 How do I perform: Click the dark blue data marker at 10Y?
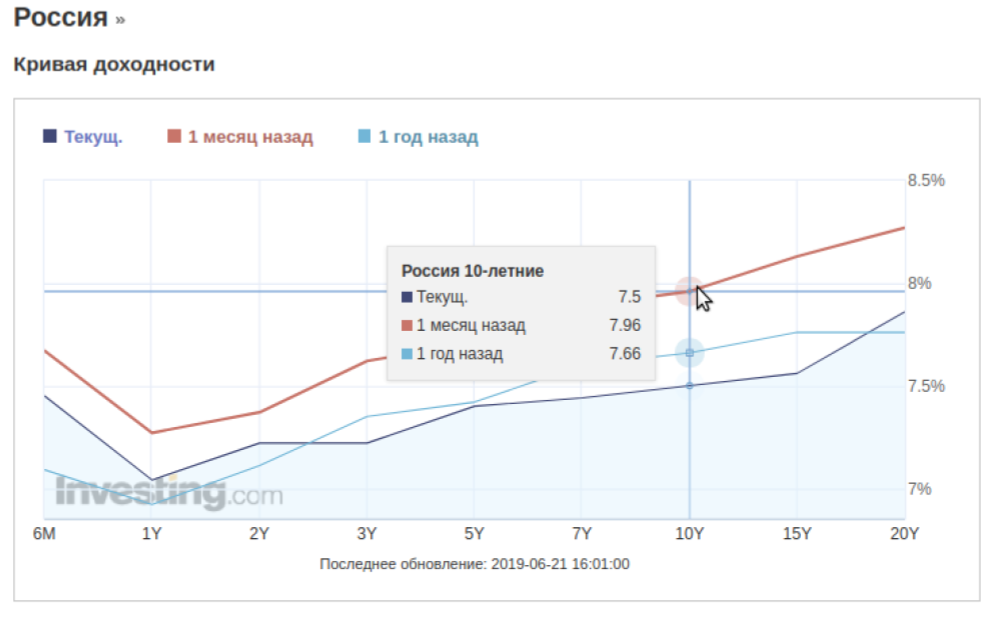coord(689,385)
